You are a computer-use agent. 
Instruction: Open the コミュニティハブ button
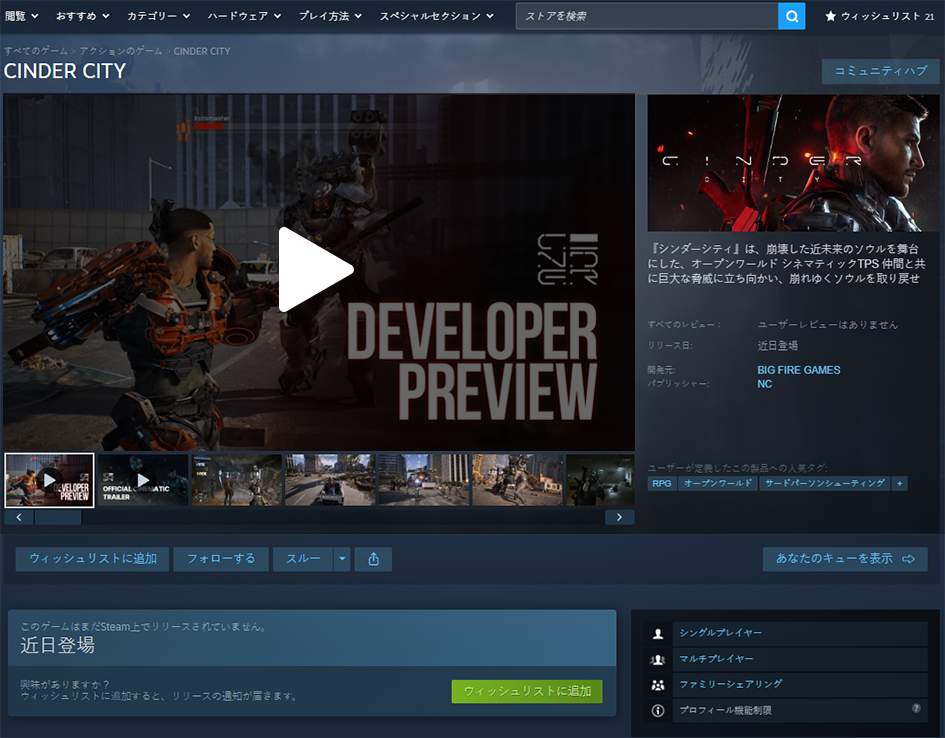[x=881, y=71]
